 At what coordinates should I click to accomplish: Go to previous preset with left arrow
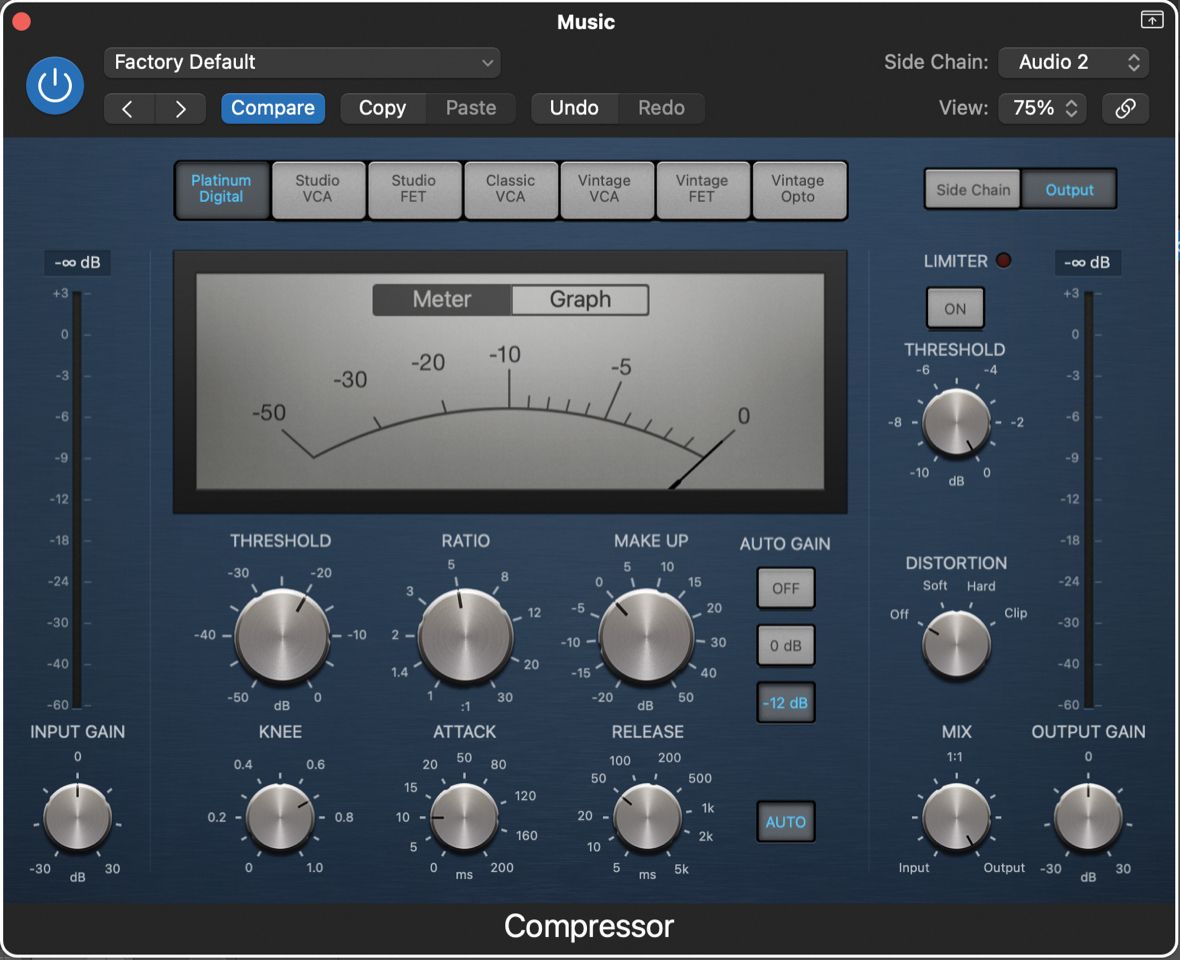click(128, 108)
